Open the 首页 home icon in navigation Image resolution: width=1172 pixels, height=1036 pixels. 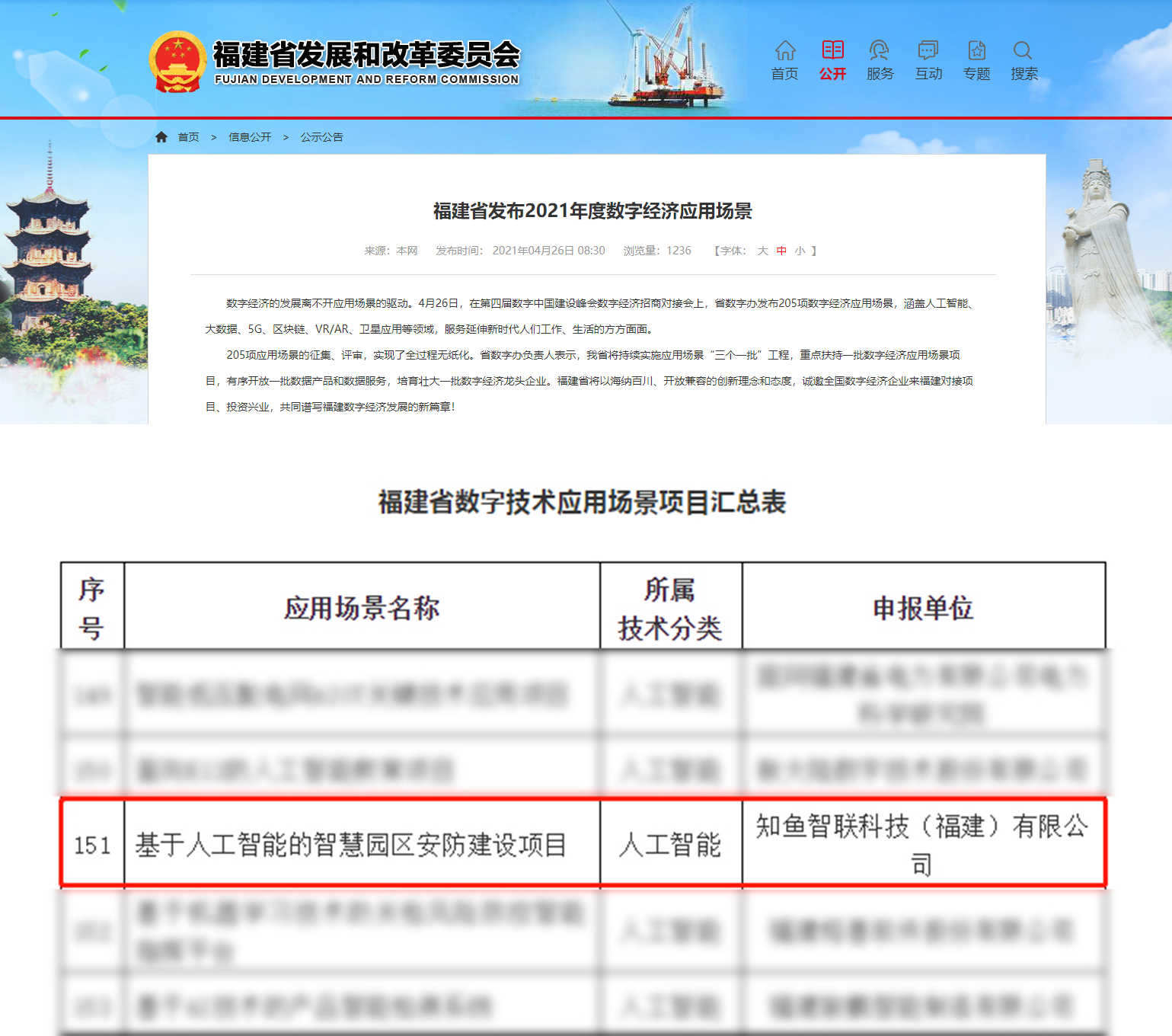[785, 50]
